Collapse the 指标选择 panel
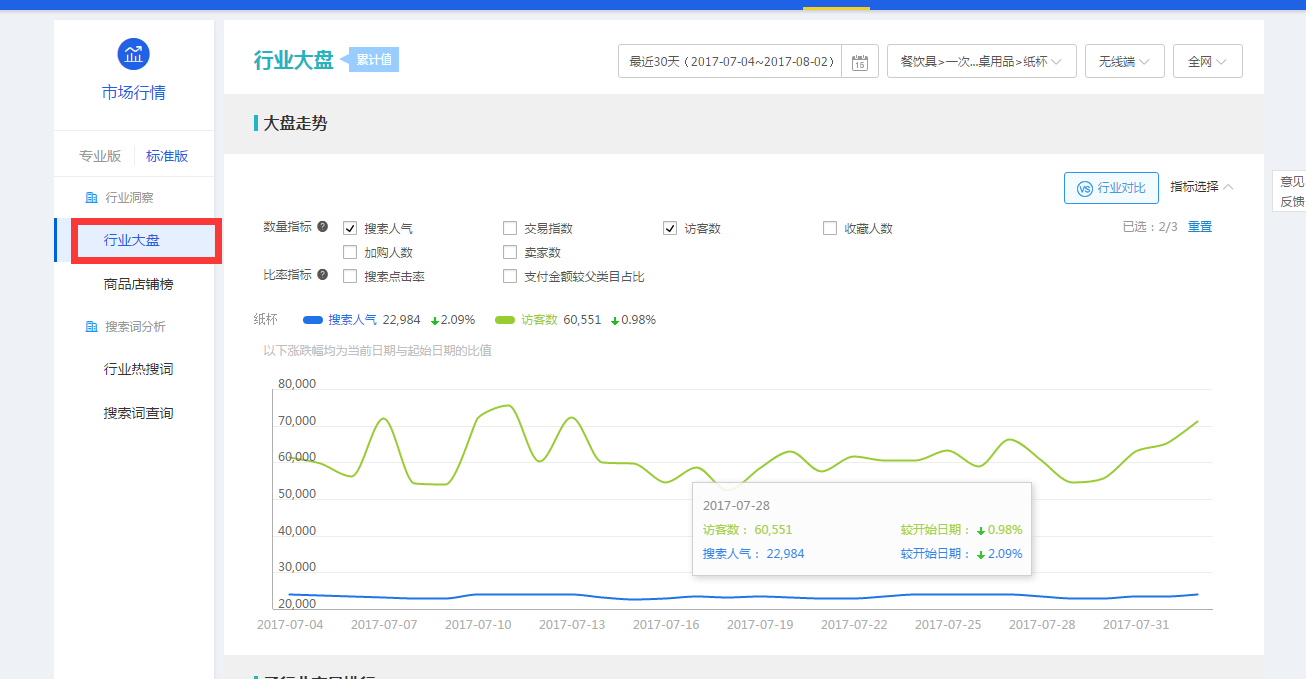 pyautogui.click(x=1202, y=187)
